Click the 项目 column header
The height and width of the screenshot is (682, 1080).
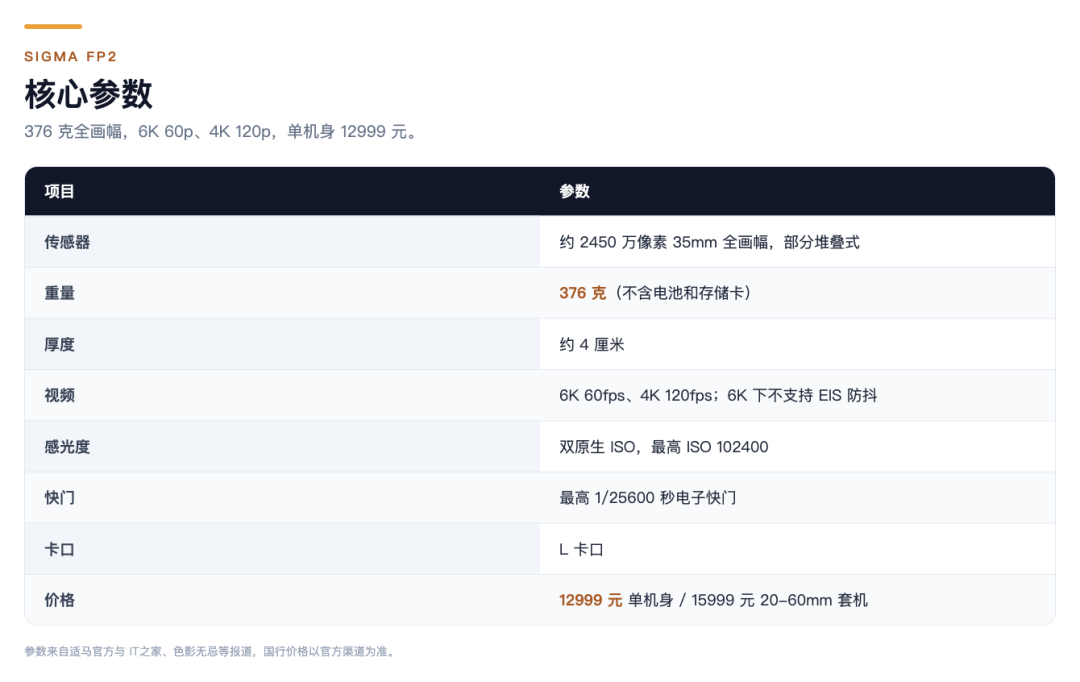click(x=59, y=192)
